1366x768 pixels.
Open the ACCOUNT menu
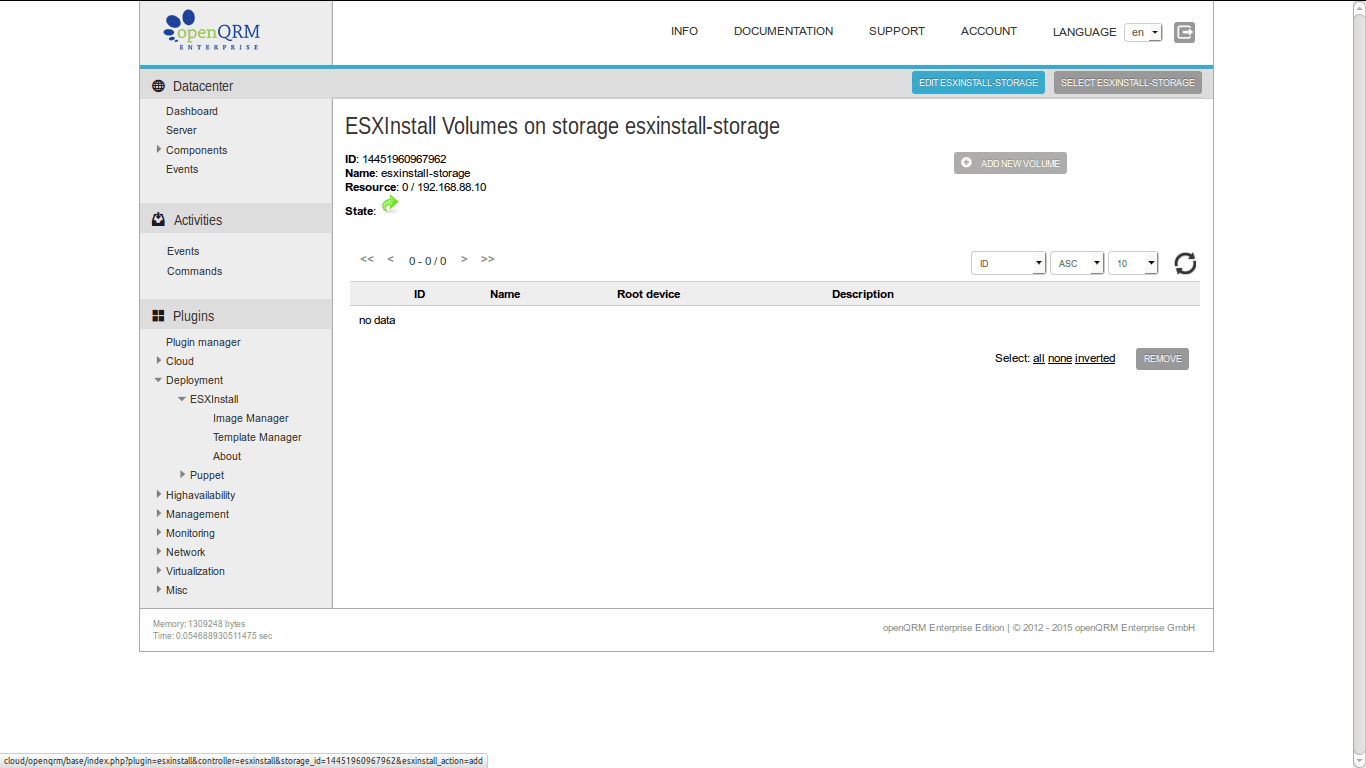[989, 32]
